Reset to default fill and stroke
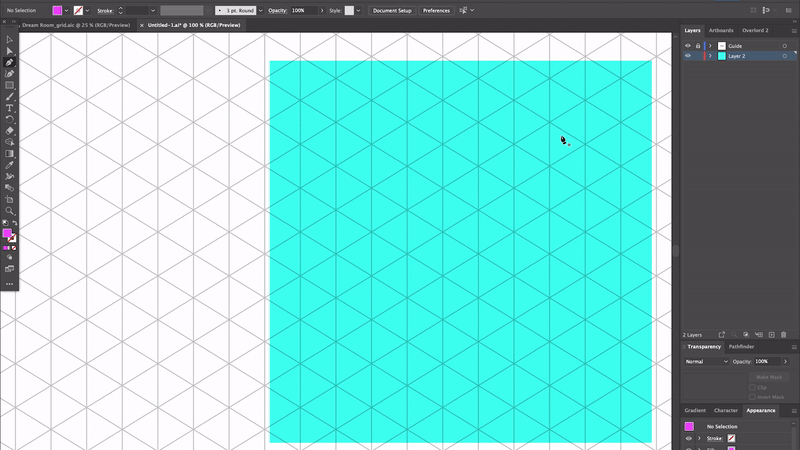Screen dimensions: 800x450 click(5, 223)
